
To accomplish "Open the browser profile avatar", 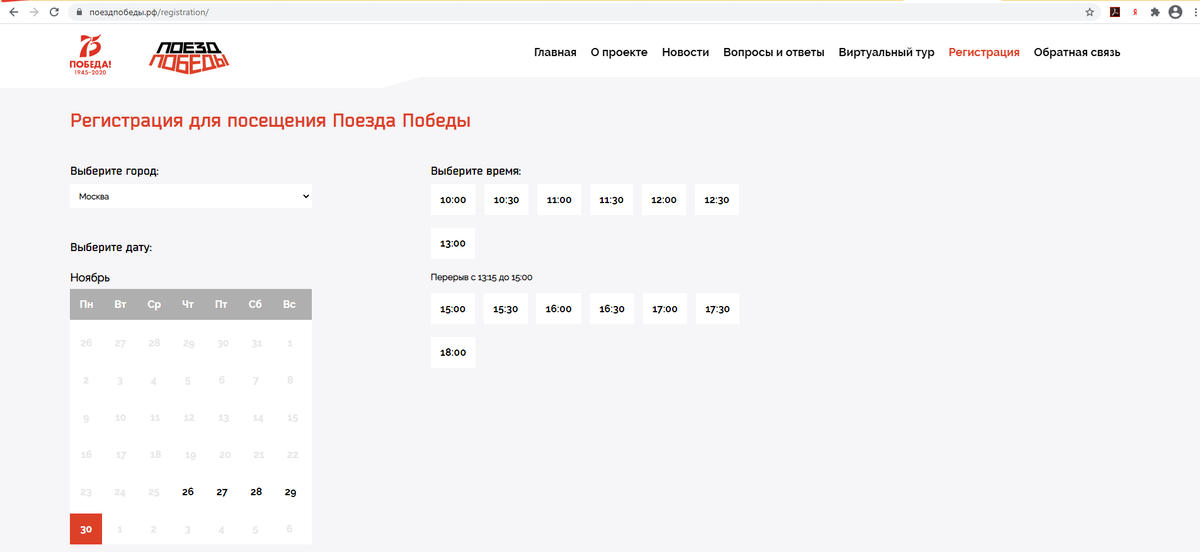I will (x=1174, y=12).
